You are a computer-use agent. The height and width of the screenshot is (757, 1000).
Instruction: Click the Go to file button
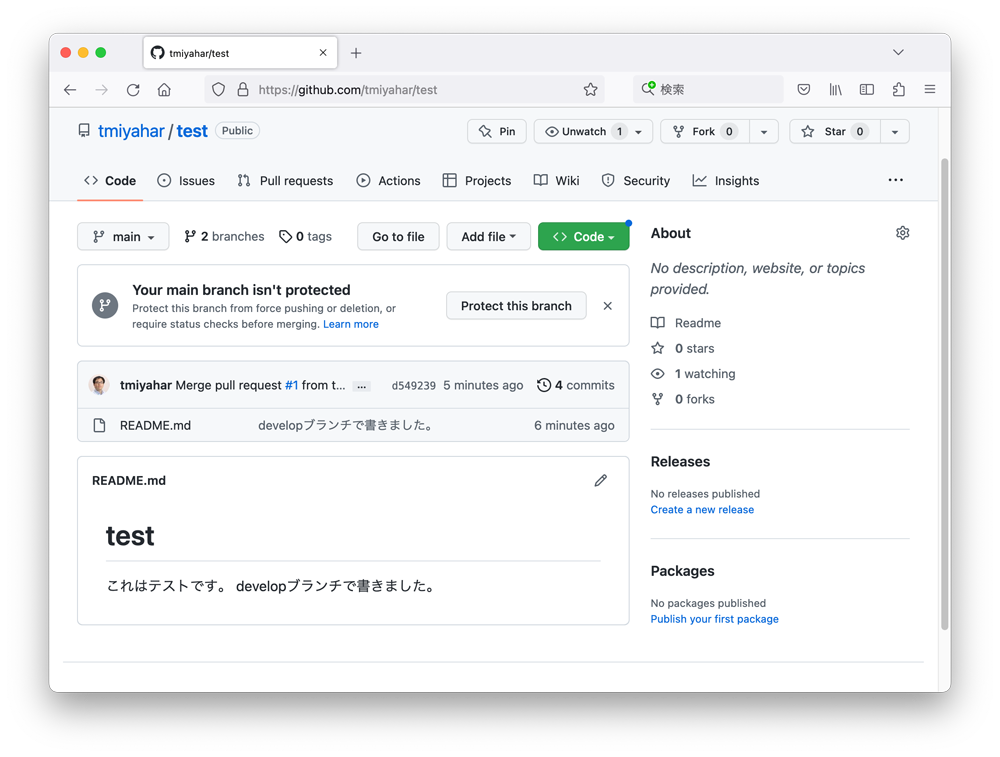coord(398,237)
